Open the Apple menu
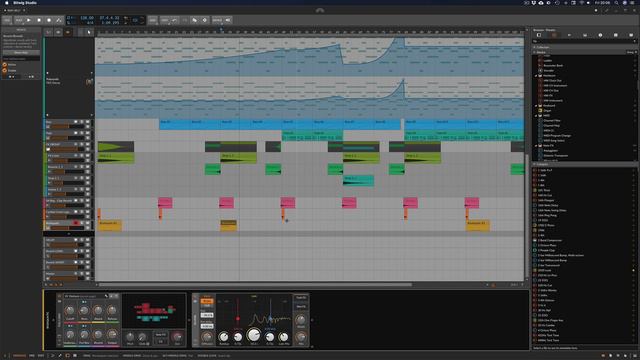This screenshot has width=640, height=360. [6, 3]
